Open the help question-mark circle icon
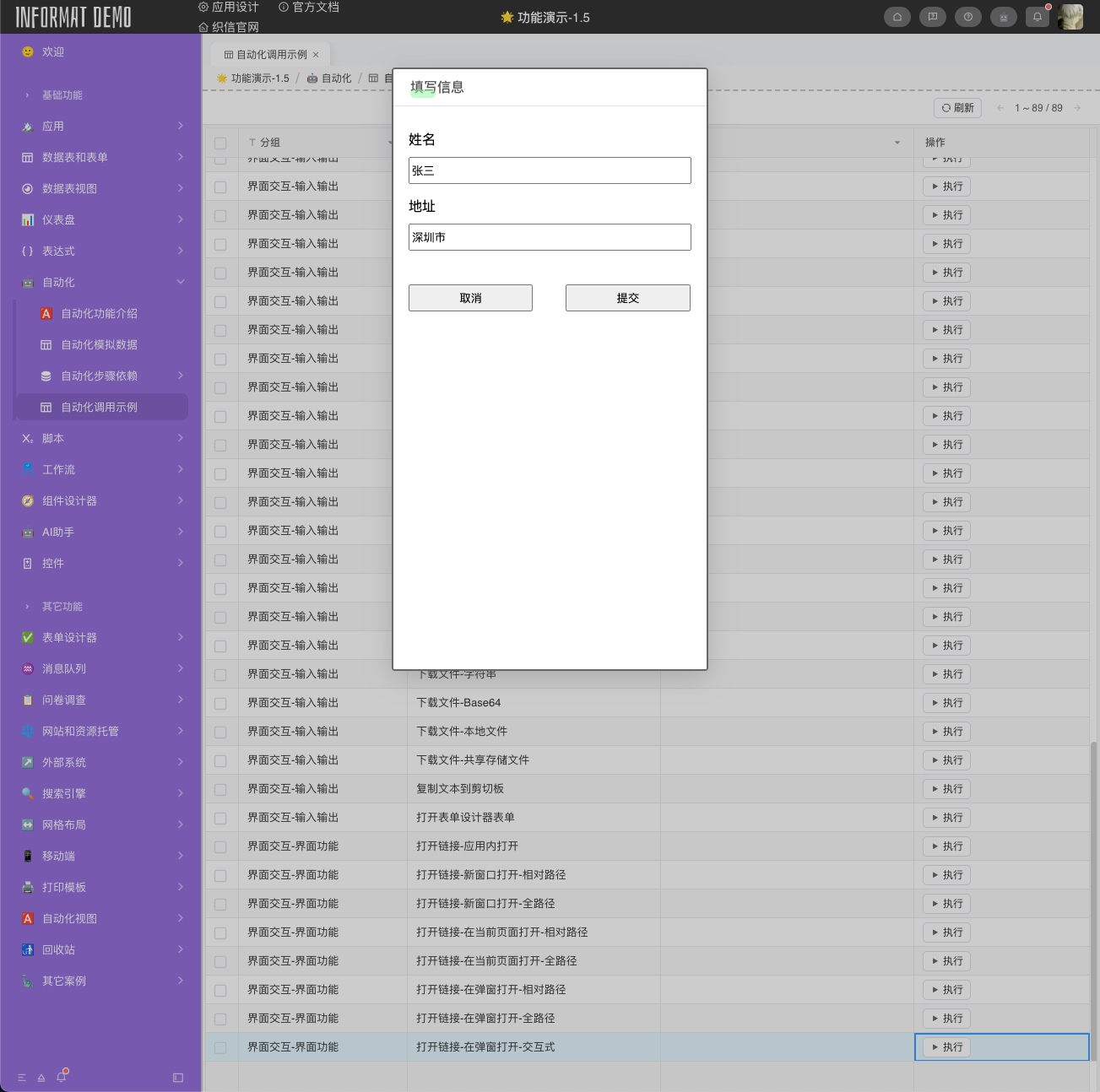The image size is (1100, 1092). [x=967, y=17]
